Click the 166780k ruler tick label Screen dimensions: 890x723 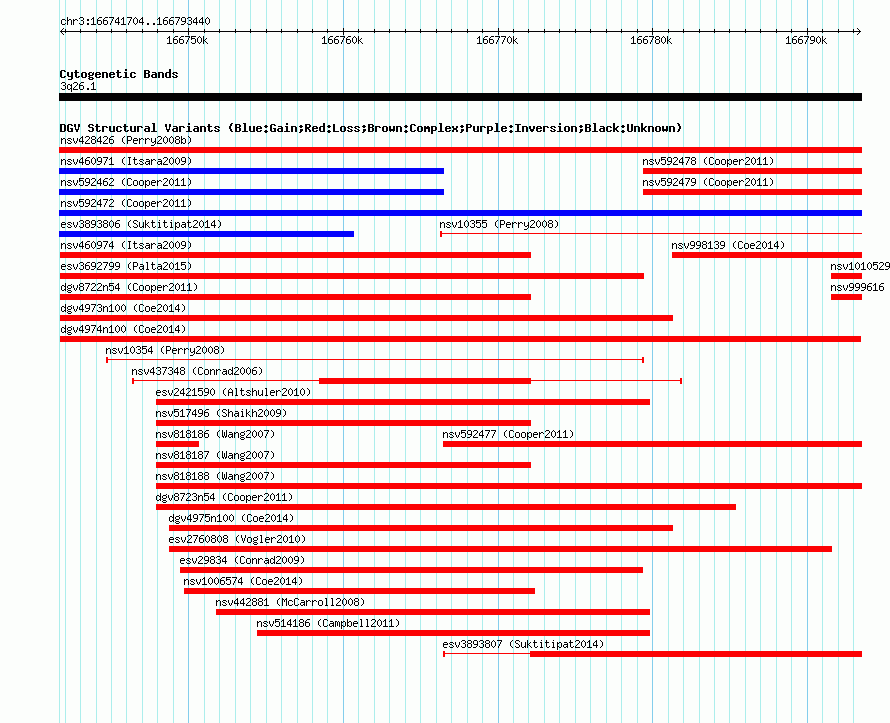pyautogui.click(x=651, y=40)
